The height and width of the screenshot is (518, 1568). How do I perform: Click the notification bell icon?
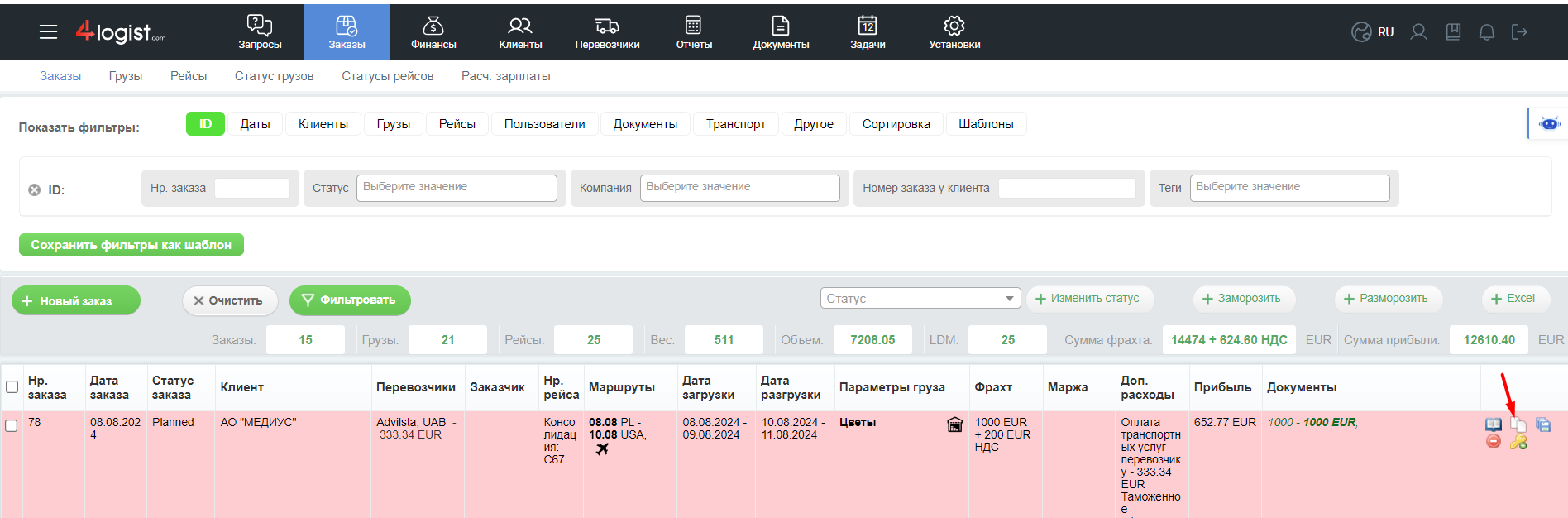(x=1486, y=32)
